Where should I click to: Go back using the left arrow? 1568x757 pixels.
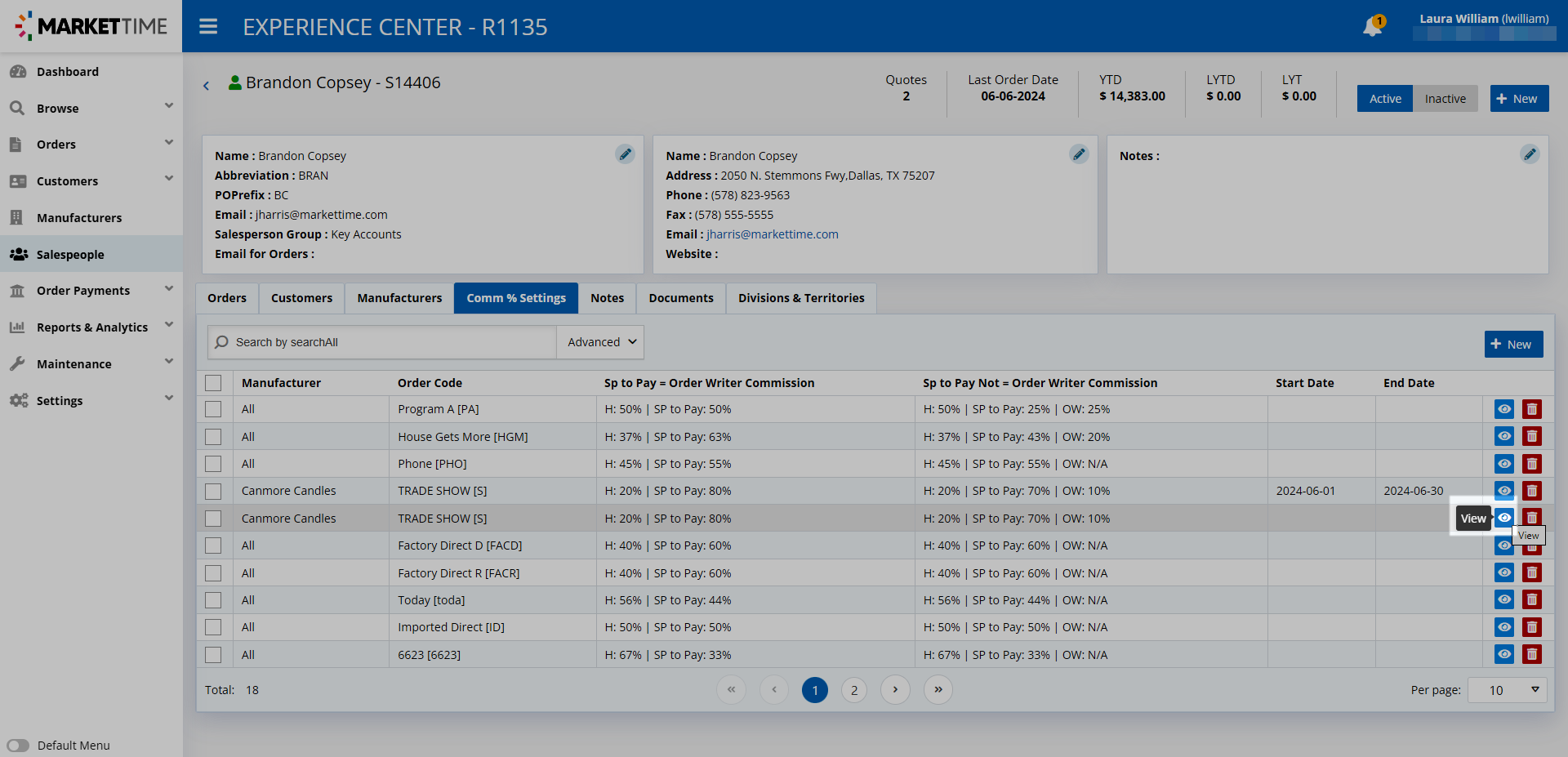pyautogui.click(x=207, y=85)
